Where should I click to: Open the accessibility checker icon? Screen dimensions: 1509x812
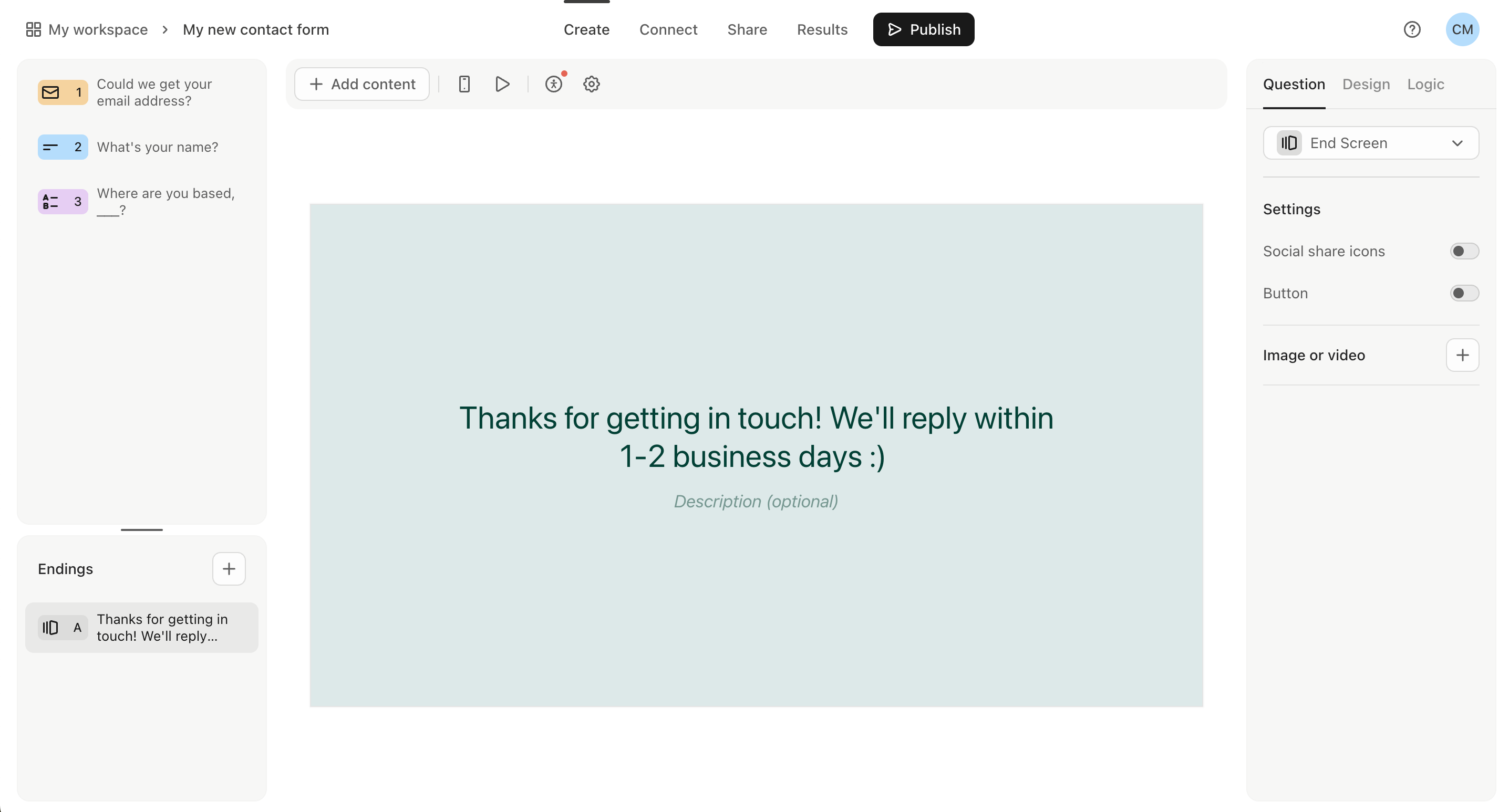pyautogui.click(x=554, y=84)
